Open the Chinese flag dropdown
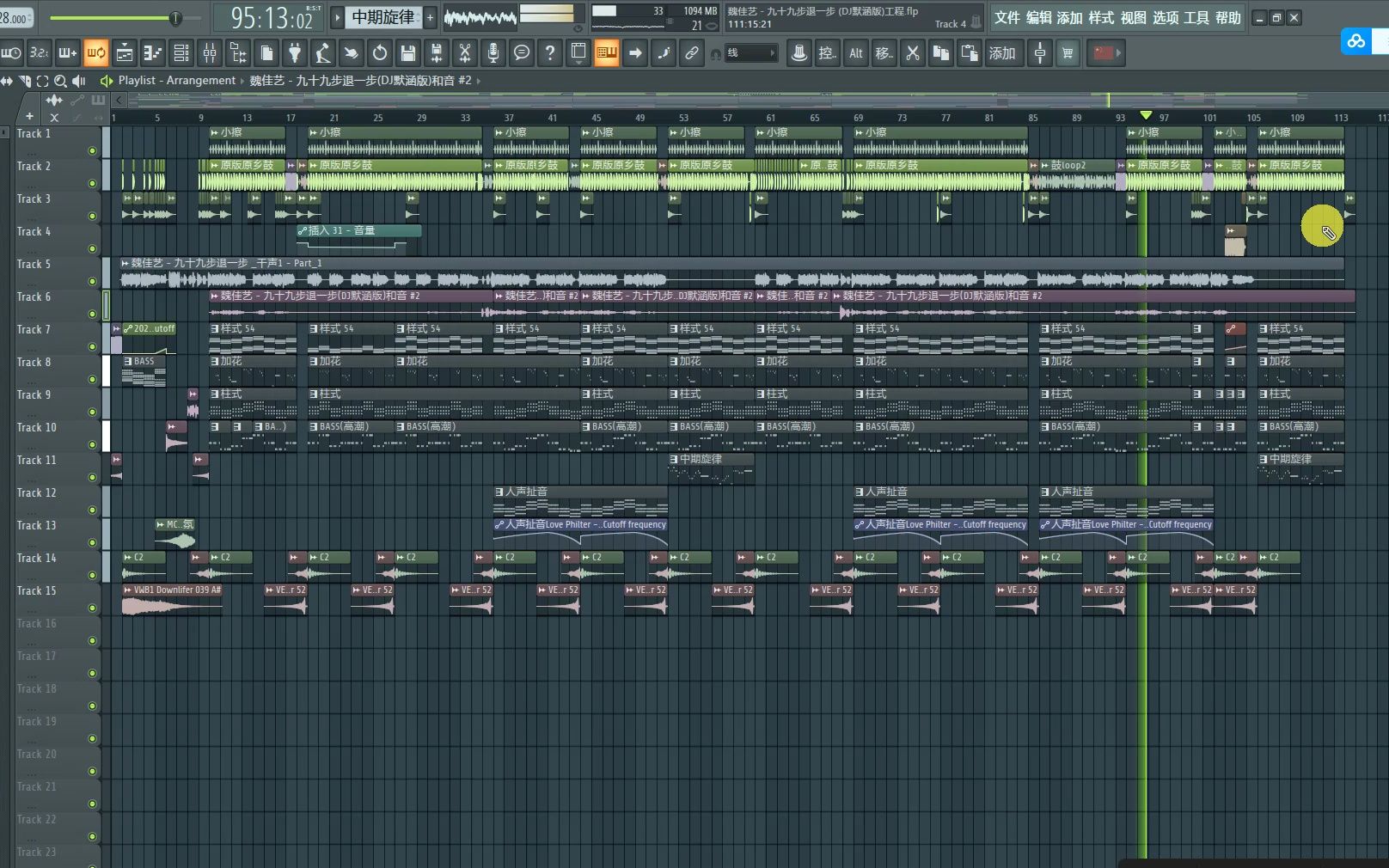The width and height of the screenshot is (1389, 868). tap(1107, 53)
